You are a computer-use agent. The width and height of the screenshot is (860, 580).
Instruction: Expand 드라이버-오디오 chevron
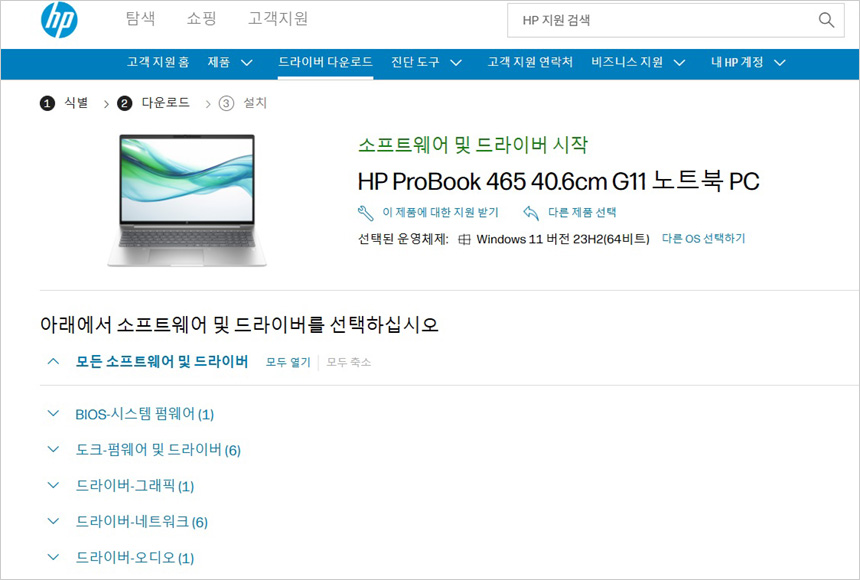53,557
